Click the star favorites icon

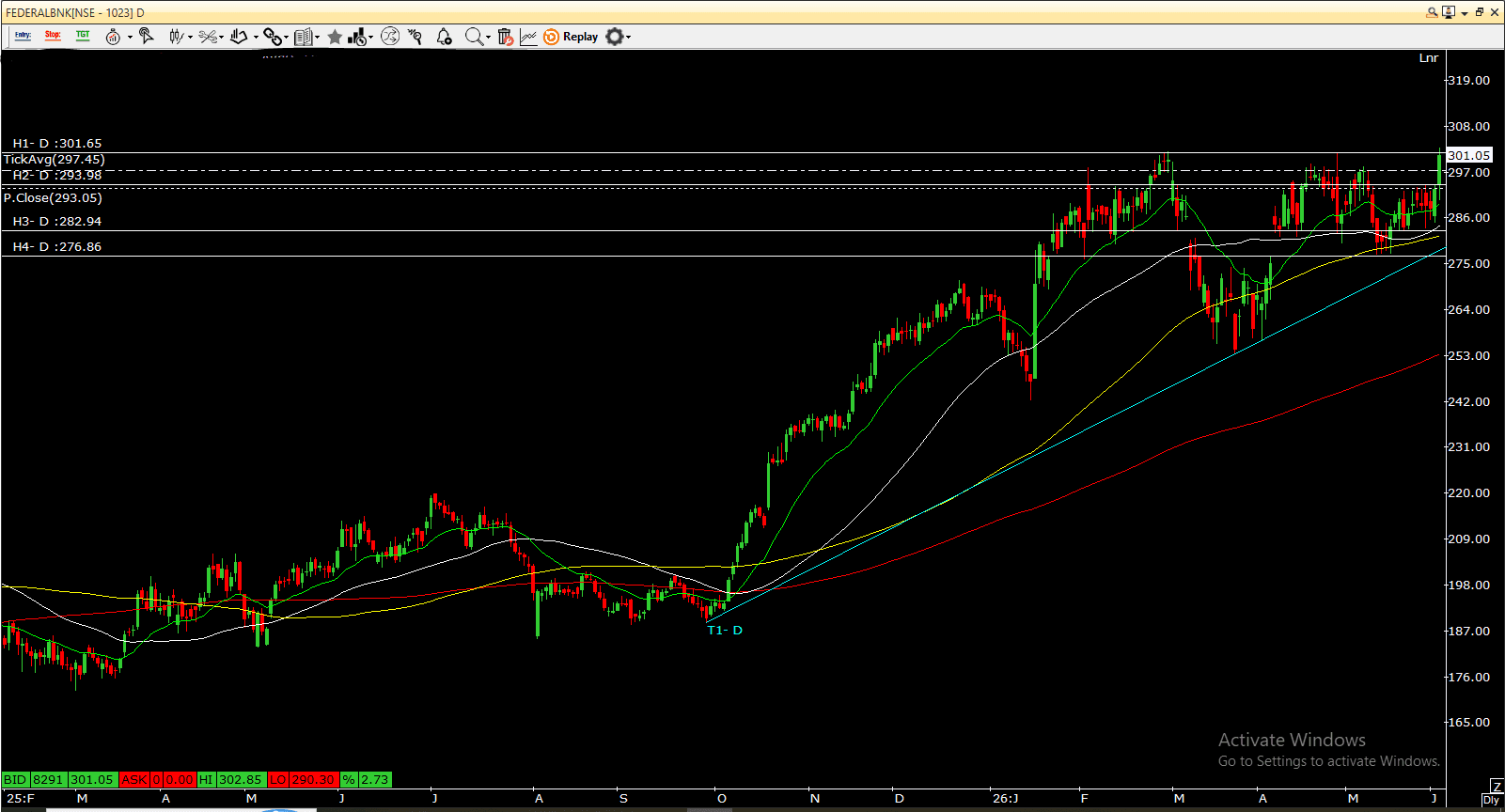[335, 37]
